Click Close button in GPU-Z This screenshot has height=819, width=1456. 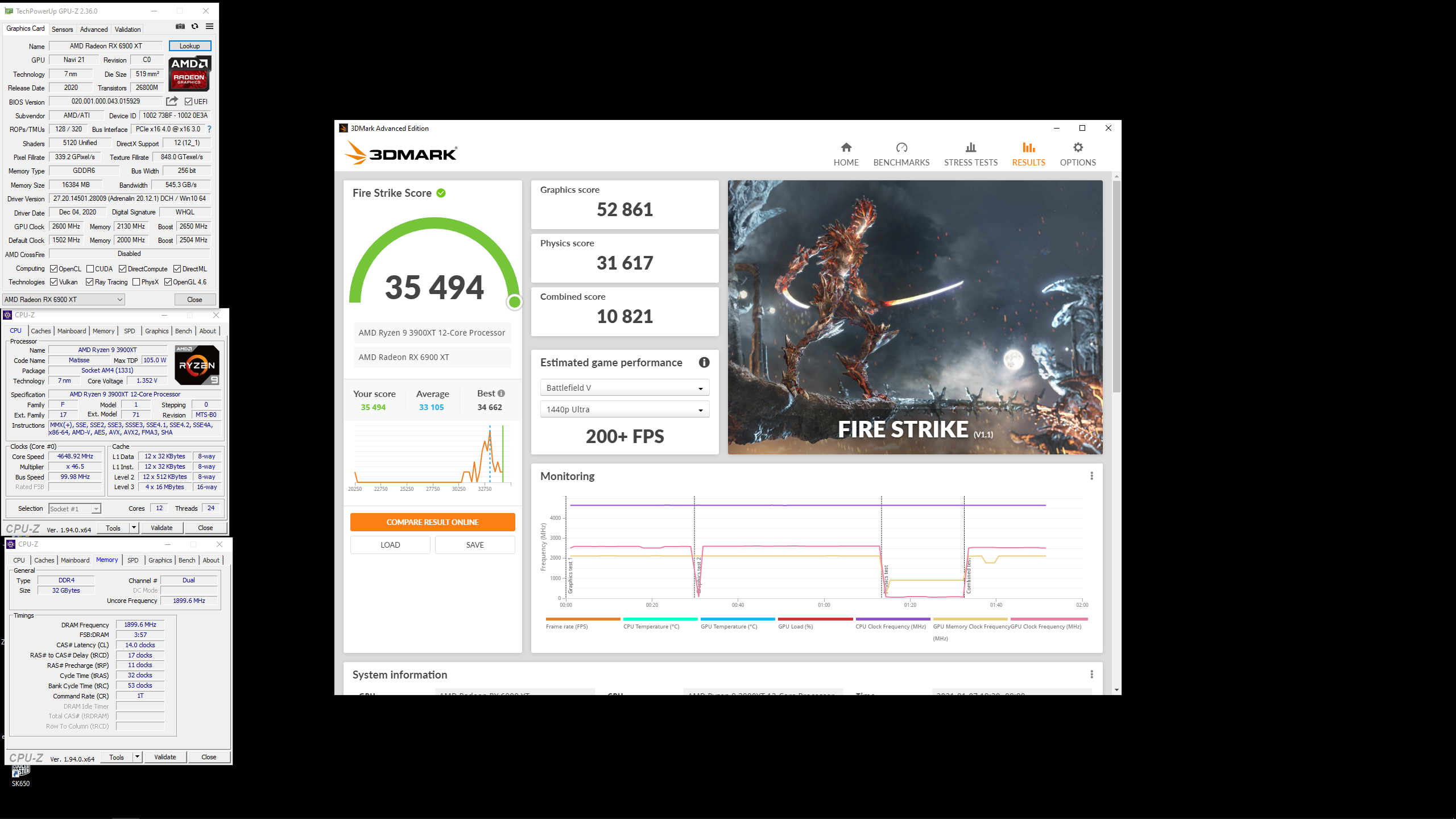(x=195, y=300)
